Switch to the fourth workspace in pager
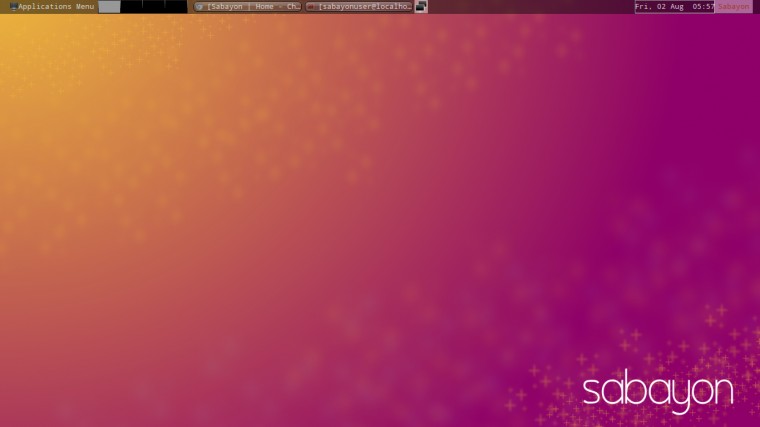760x427 pixels. pos(176,6)
